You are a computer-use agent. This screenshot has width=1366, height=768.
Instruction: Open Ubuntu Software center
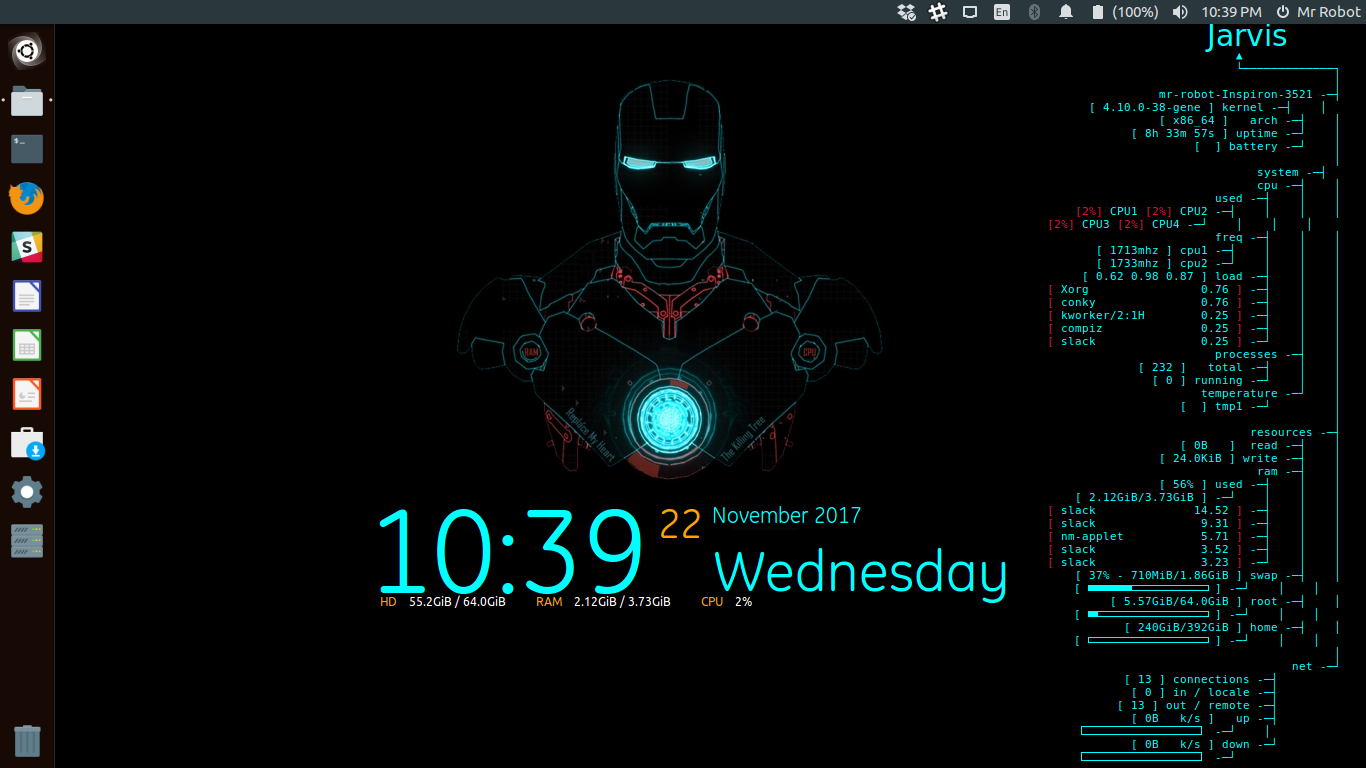[x=27, y=443]
